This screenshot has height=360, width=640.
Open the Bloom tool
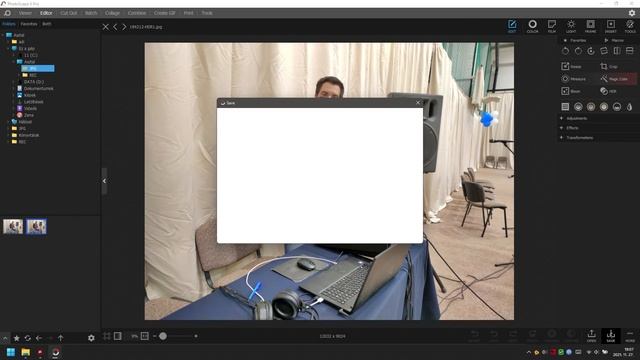coord(571,91)
